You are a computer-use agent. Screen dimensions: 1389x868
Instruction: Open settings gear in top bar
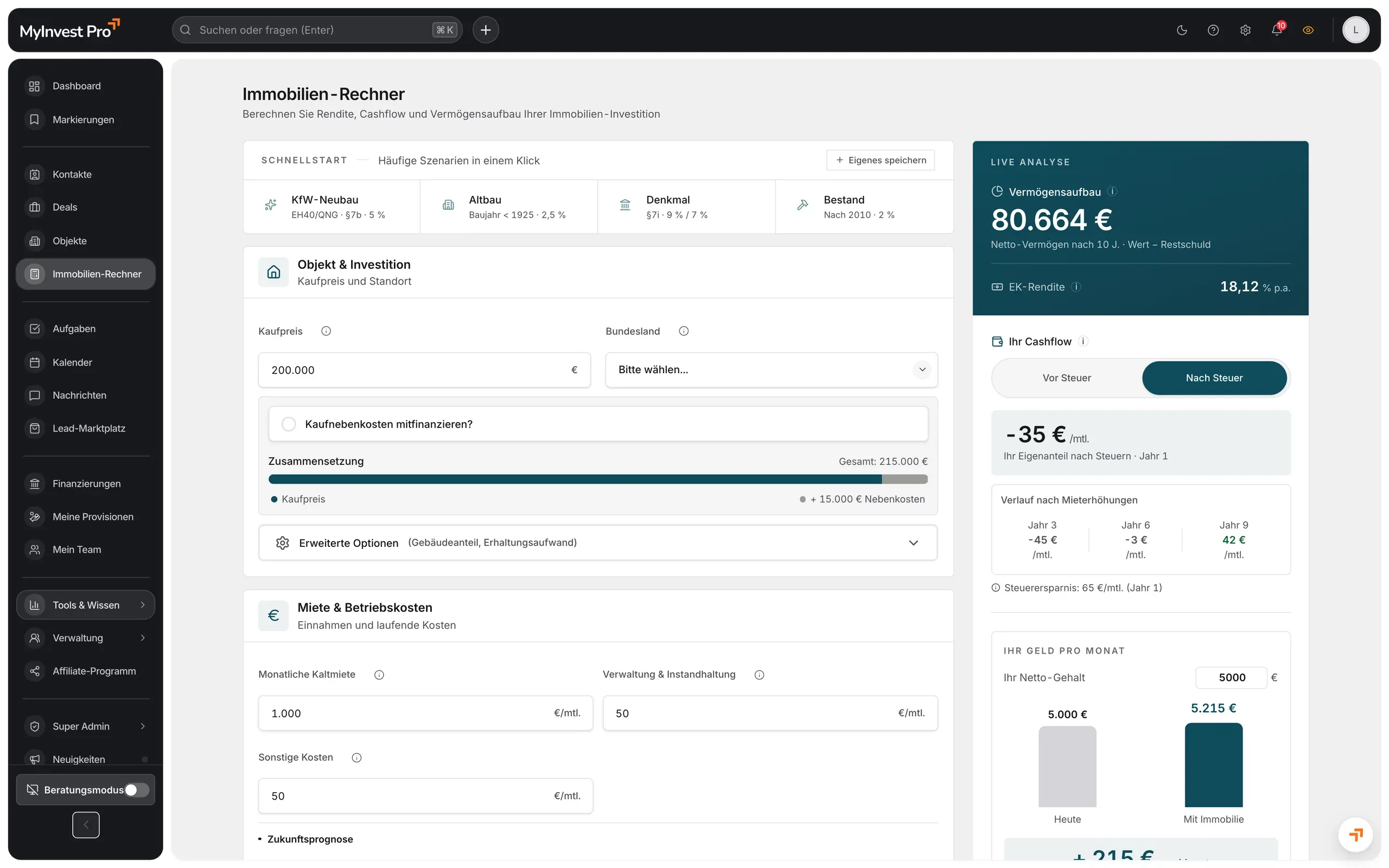(1245, 30)
